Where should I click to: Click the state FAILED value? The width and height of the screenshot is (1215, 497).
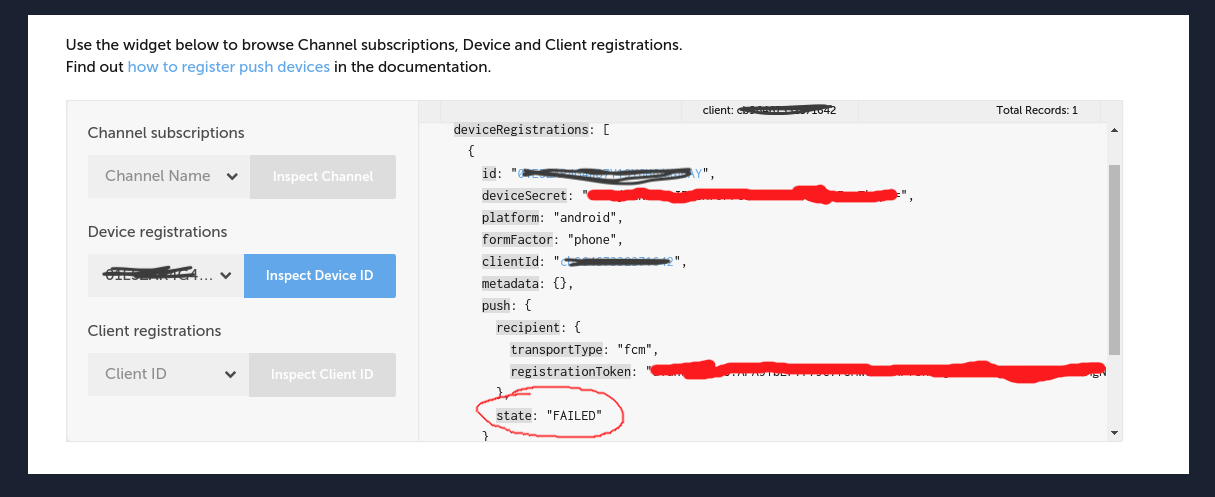click(x=574, y=415)
